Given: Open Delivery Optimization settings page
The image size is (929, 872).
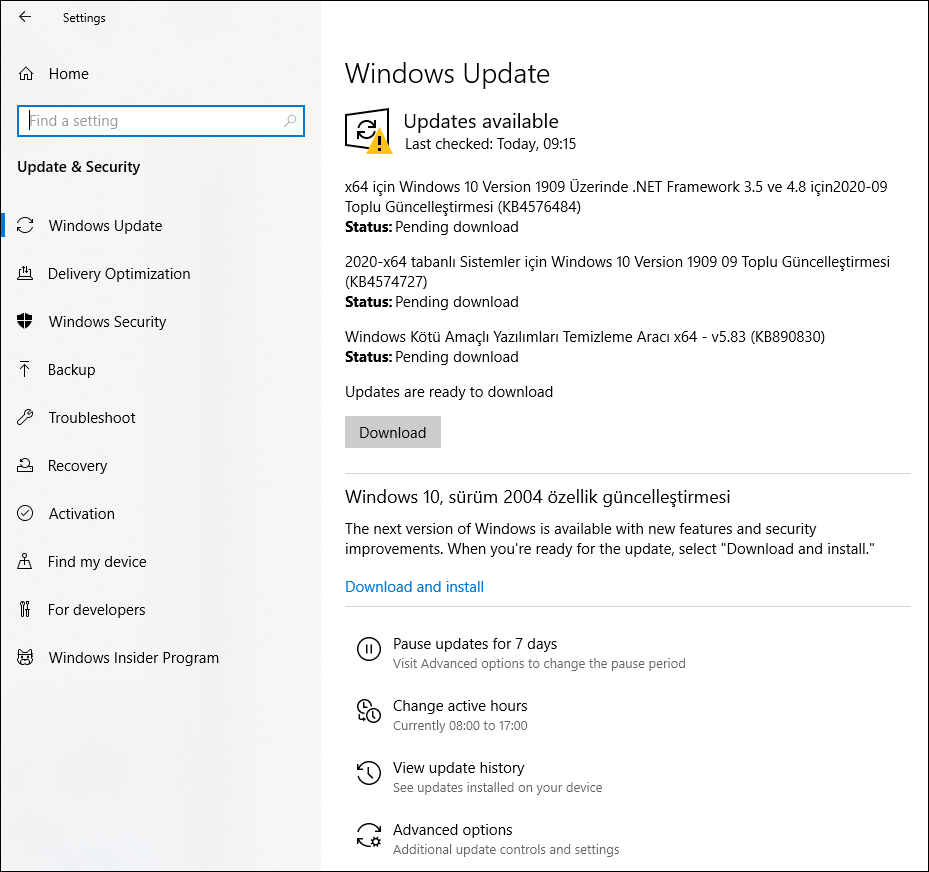Looking at the screenshot, I should (119, 274).
